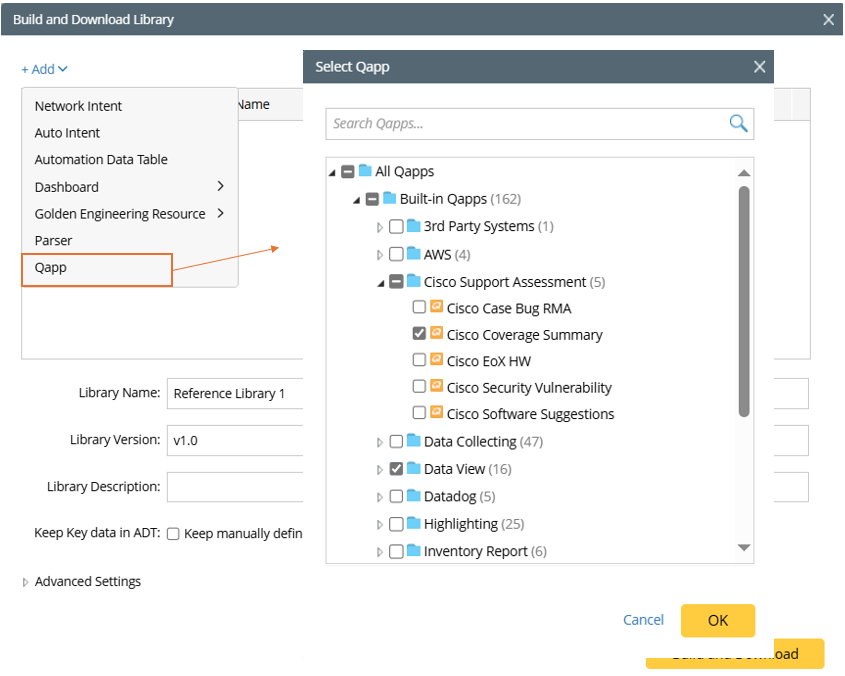845x676 pixels.
Task: Click the search magnifier icon in Select Qapp
Action: (x=738, y=124)
